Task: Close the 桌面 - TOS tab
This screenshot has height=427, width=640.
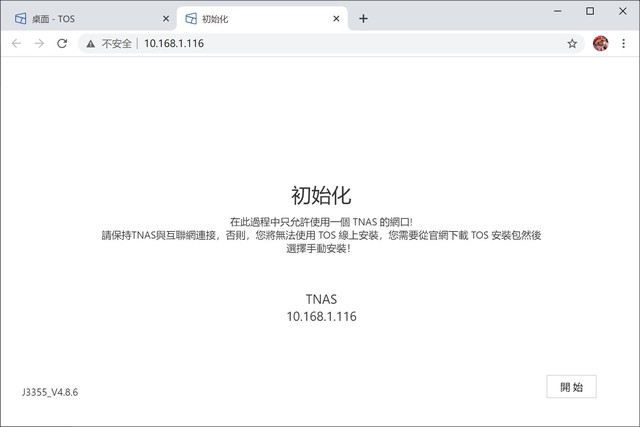Action: tap(166, 19)
